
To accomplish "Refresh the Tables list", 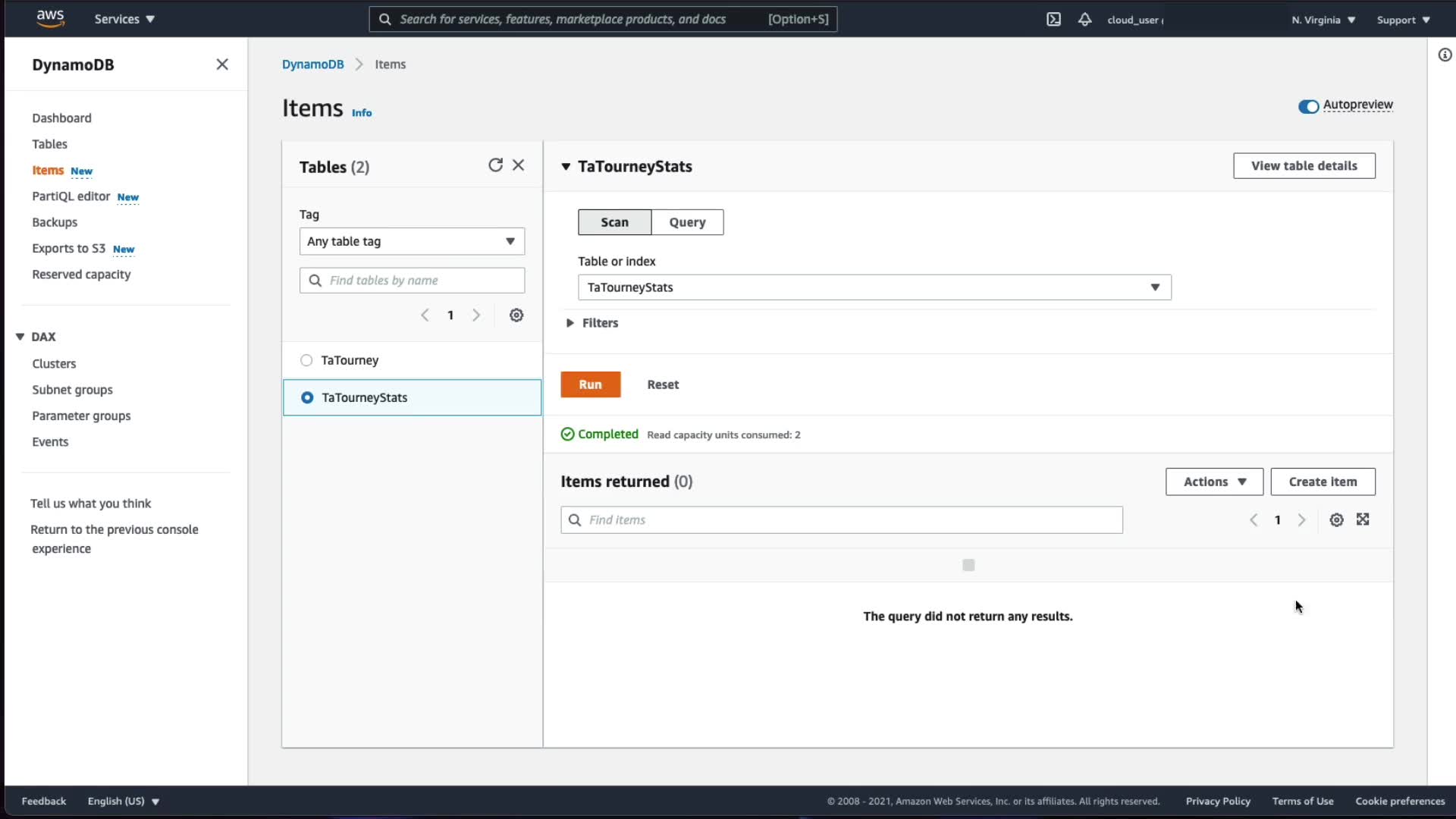I will (495, 165).
